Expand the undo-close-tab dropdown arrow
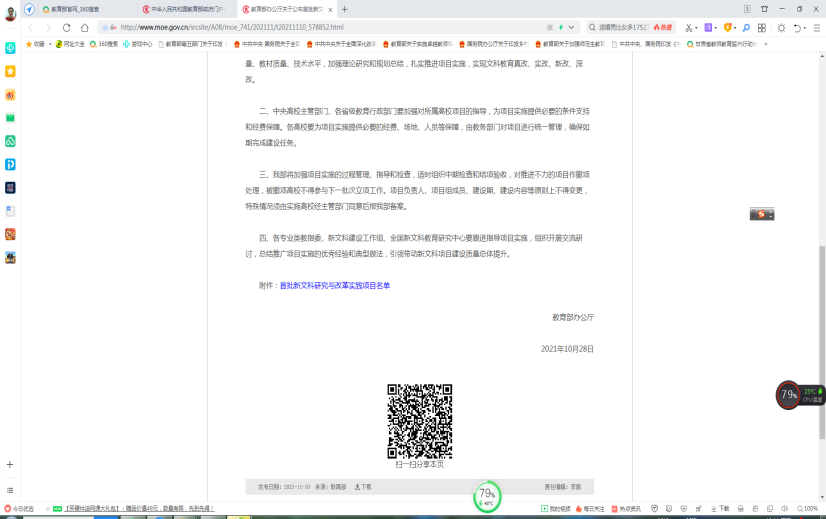 point(805,28)
